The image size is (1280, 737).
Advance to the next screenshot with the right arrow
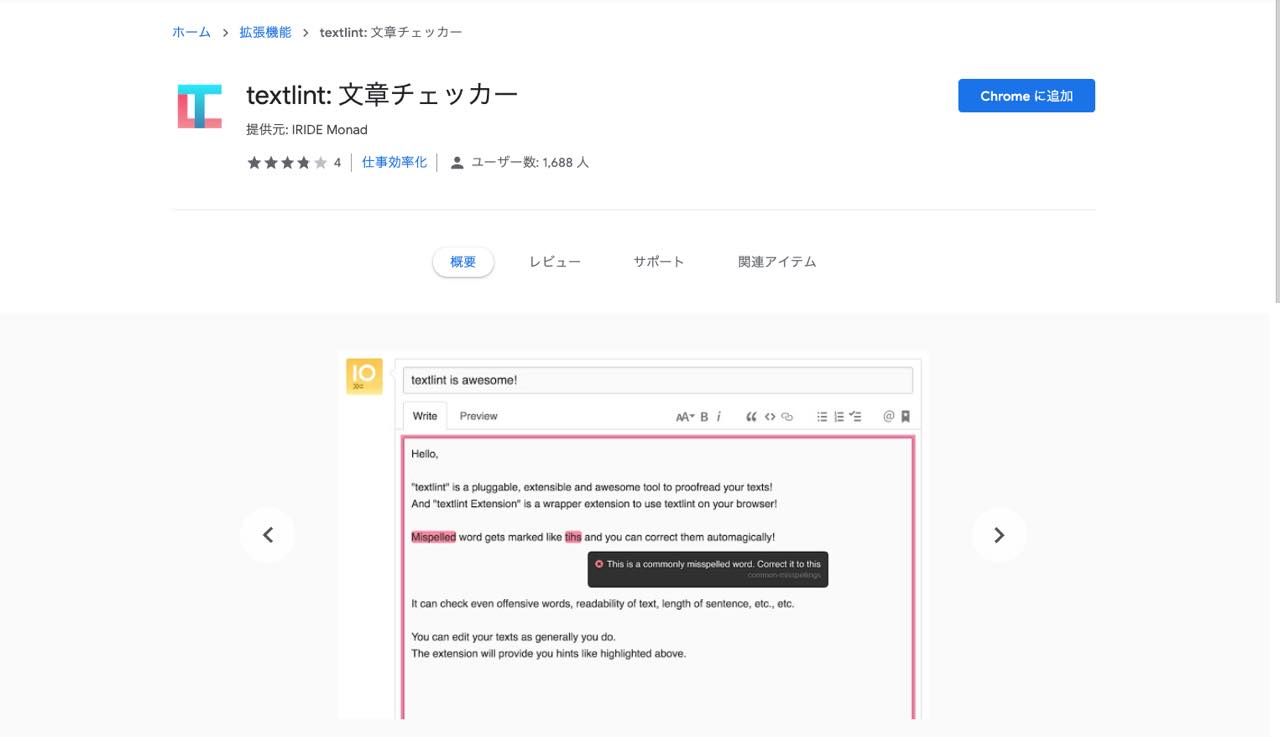pyautogui.click(x=999, y=534)
